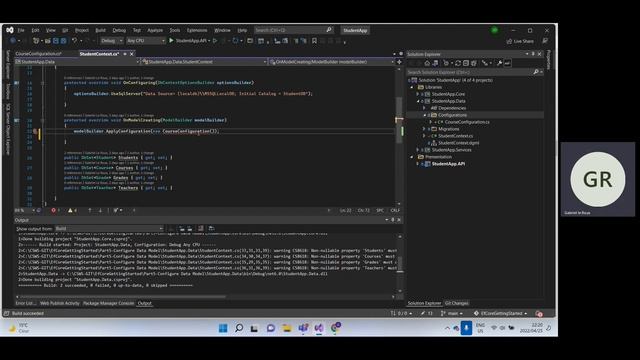
Task: Click the EfCoreGettingStarted repository in status bar
Action: point(500,313)
